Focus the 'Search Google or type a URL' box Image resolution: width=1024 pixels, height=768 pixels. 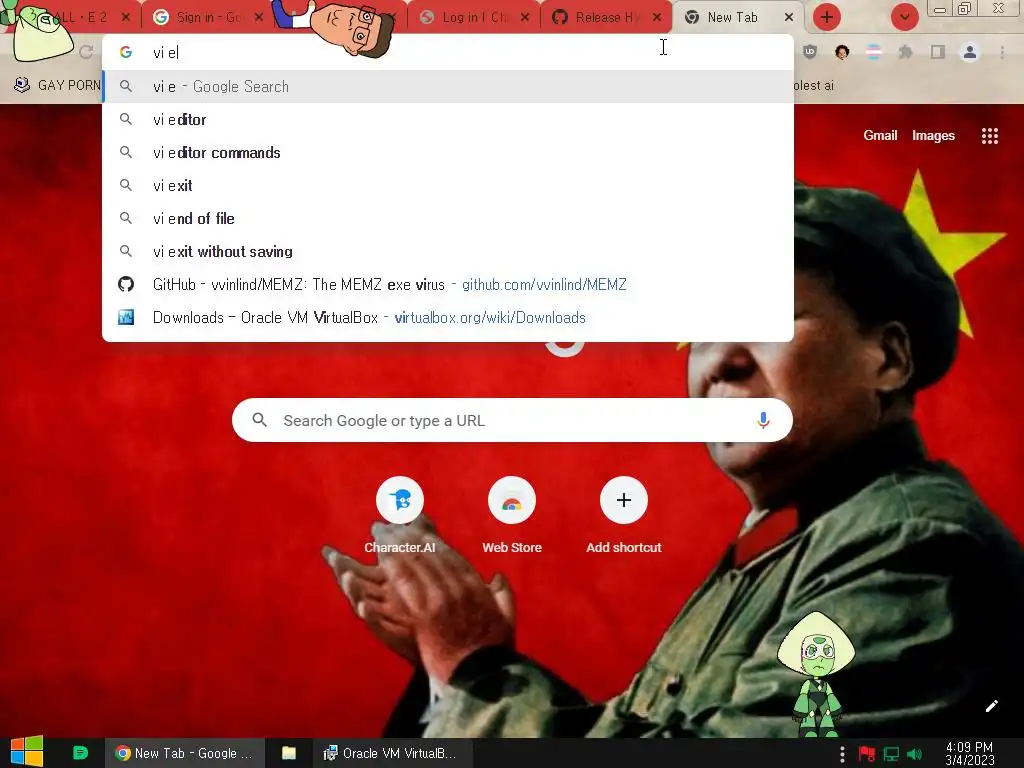512,420
